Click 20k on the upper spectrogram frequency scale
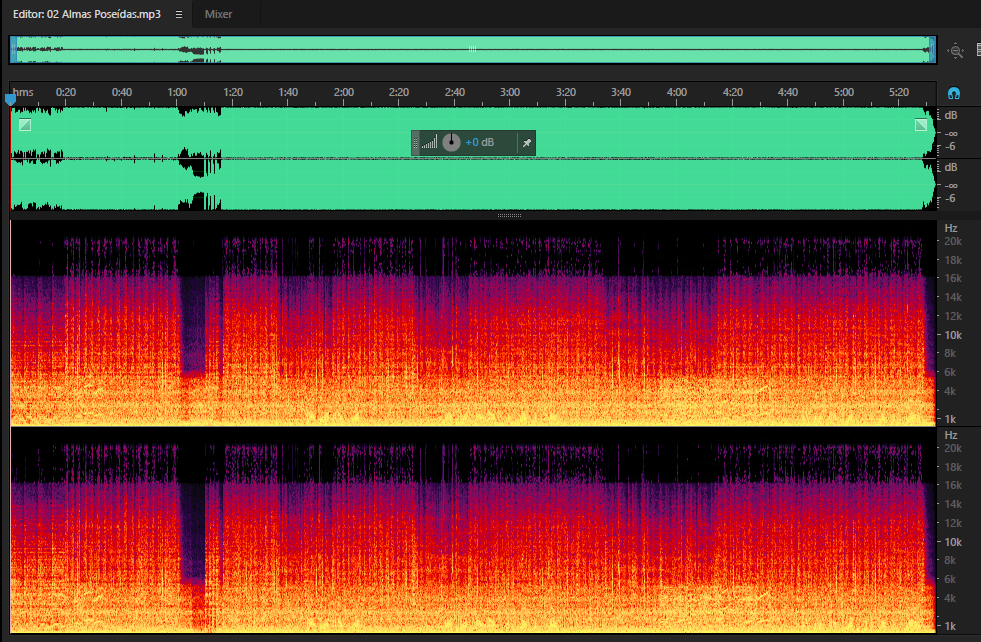 953,241
